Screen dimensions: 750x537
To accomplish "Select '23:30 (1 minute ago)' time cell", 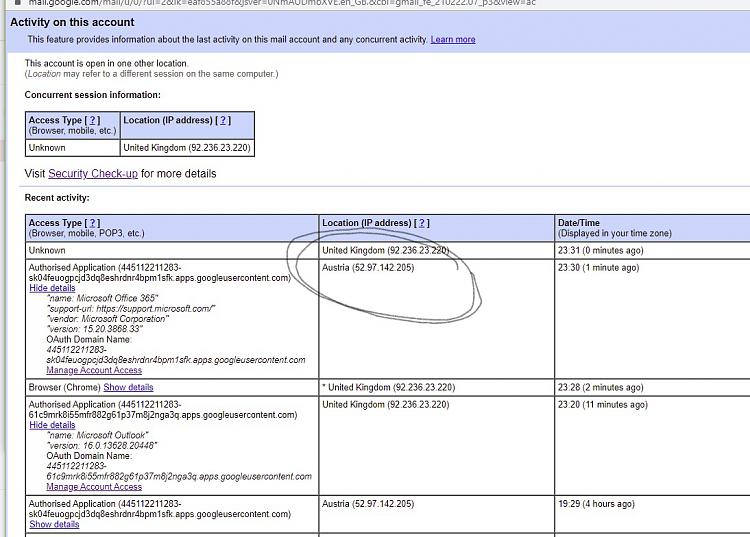I will [x=598, y=268].
